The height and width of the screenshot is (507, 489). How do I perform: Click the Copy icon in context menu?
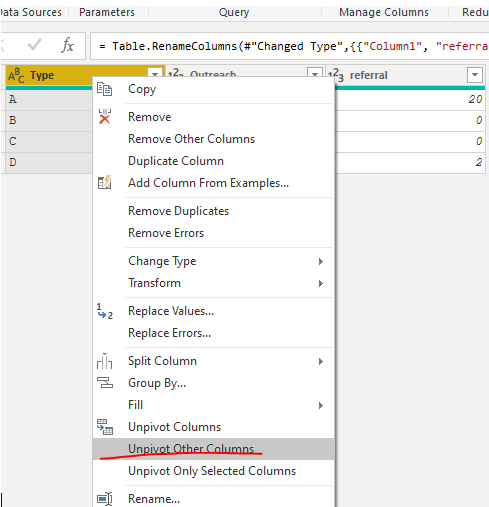[104, 89]
